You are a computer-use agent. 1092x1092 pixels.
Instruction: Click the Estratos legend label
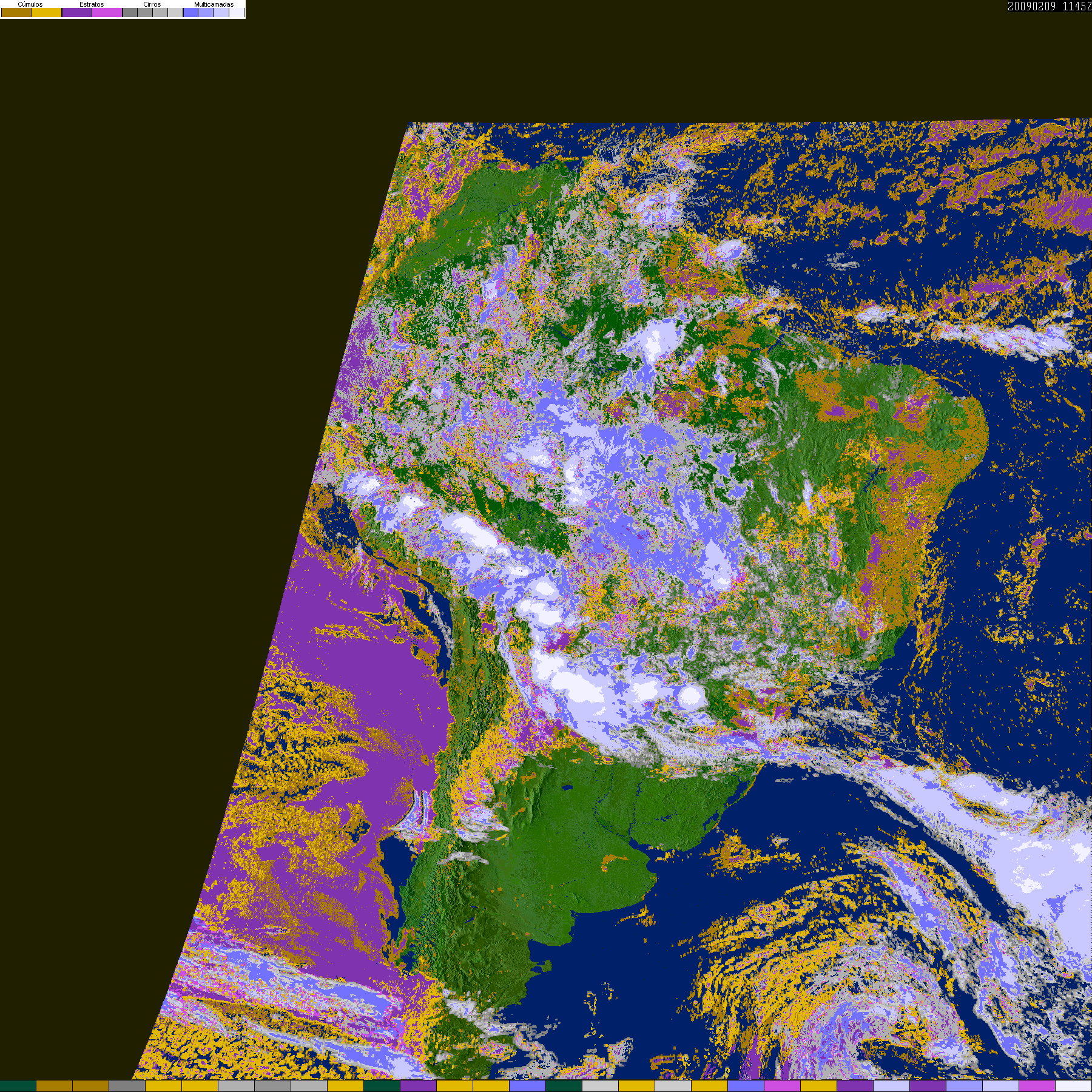[92, 4]
